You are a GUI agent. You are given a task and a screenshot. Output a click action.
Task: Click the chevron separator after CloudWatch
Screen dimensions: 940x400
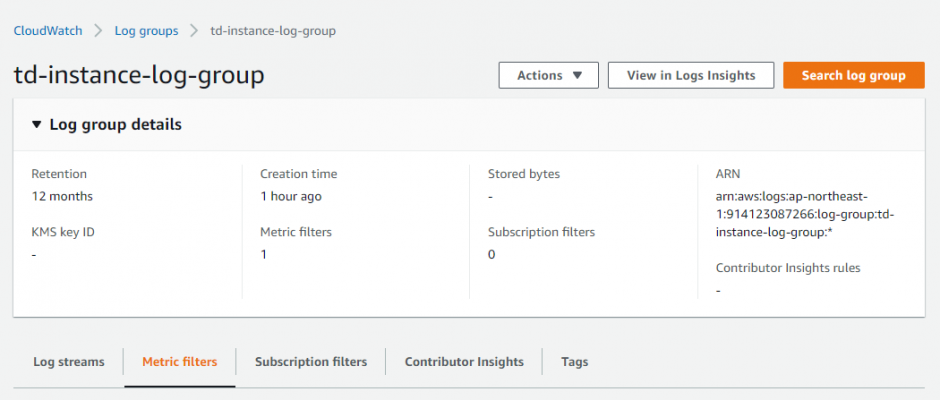tap(98, 30)
